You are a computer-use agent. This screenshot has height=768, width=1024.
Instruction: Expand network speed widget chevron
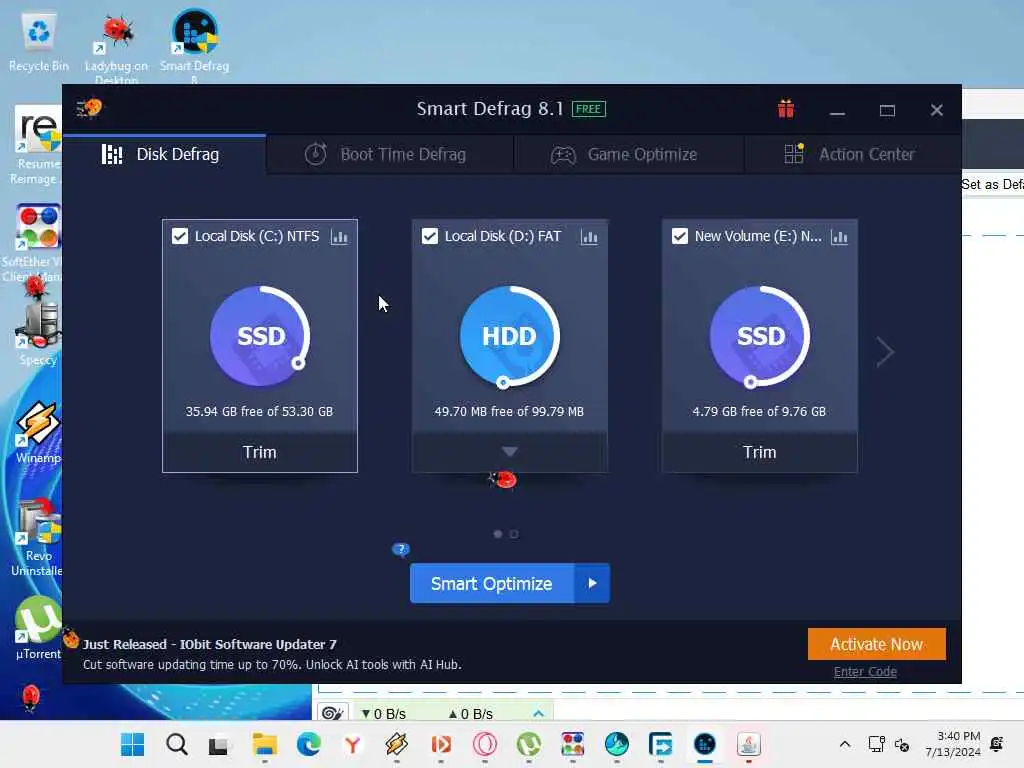[538, 713]
